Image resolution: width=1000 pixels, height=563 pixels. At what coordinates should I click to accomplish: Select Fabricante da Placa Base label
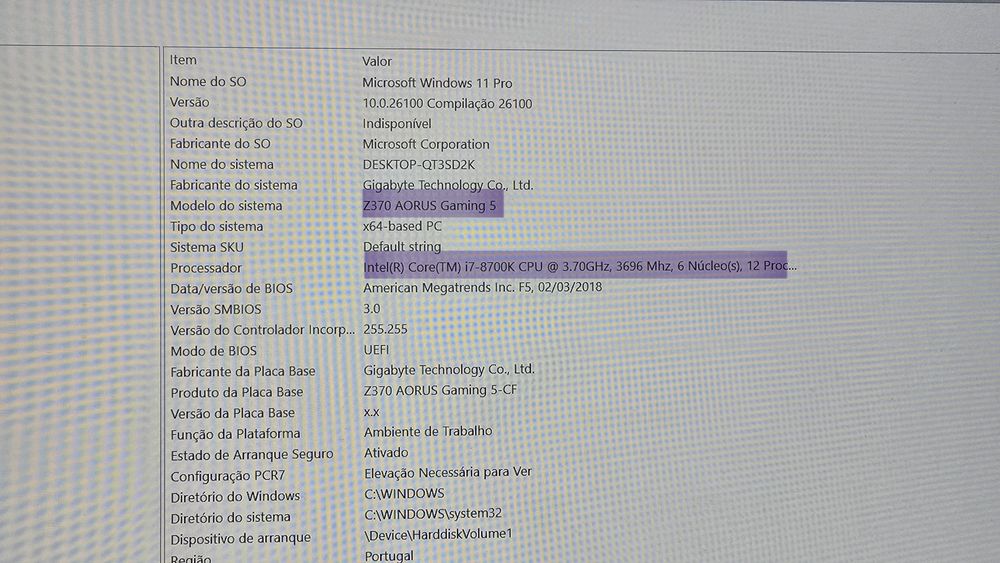pyautogui.click(x=243, y=371)
